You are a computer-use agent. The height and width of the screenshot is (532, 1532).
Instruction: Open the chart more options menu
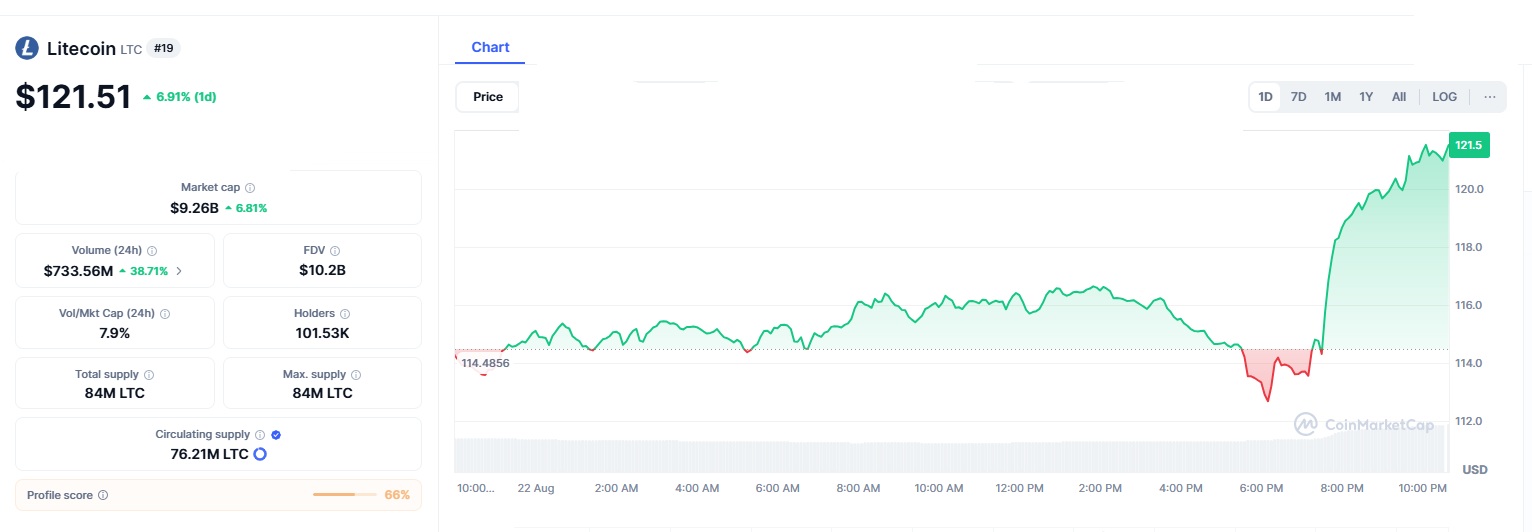click(1490, 97)
